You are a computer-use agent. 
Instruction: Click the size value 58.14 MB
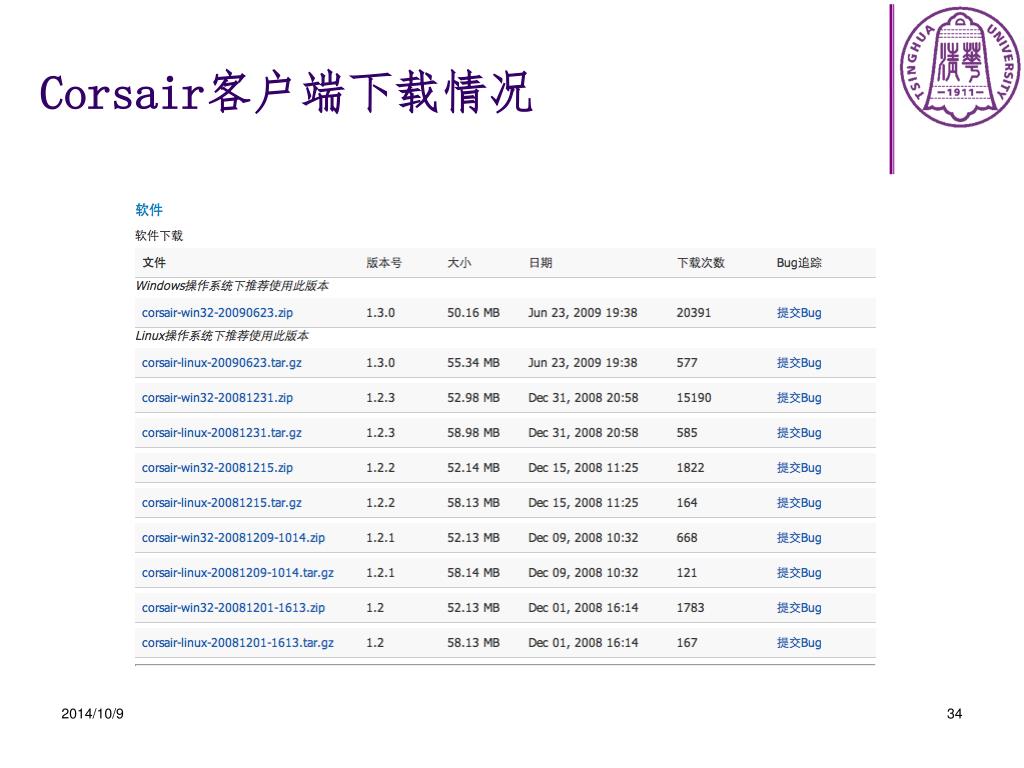[473, 573]
